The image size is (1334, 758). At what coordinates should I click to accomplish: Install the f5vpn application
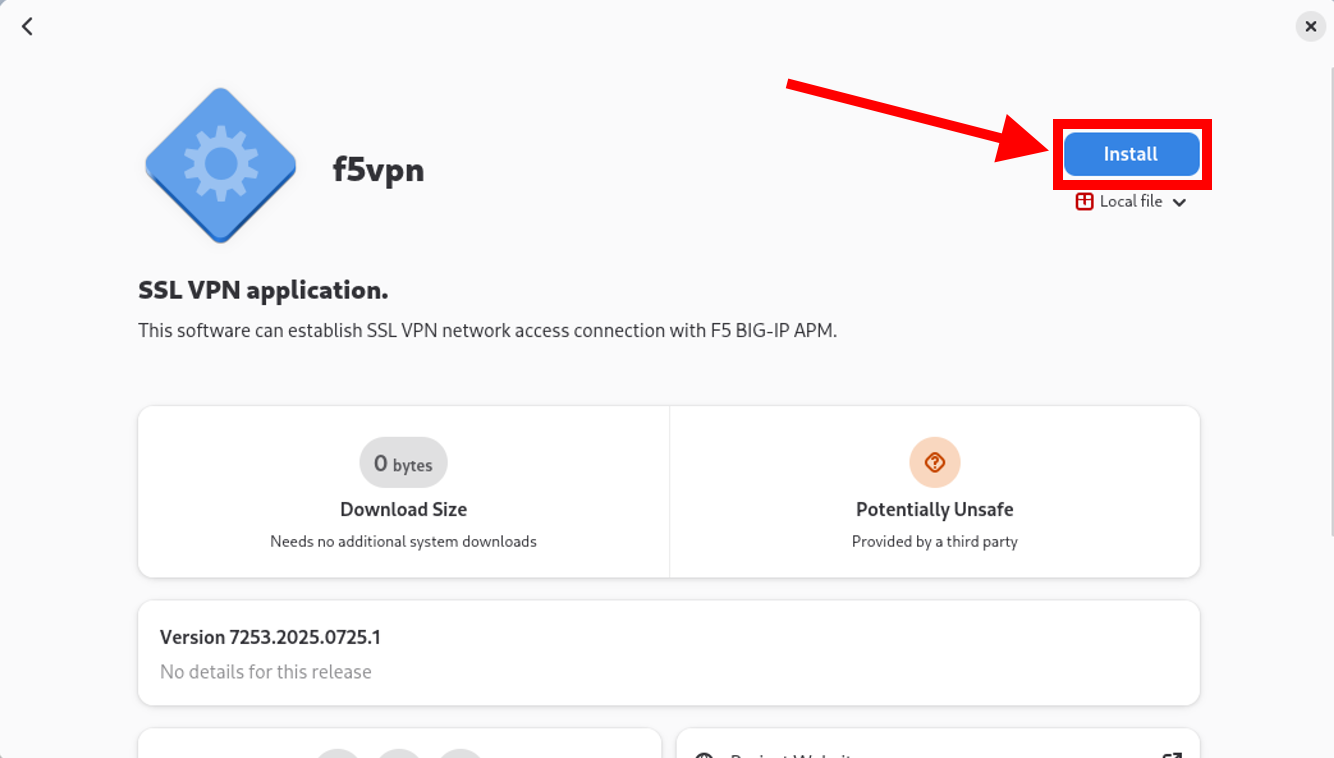[x=1131, y=154]
